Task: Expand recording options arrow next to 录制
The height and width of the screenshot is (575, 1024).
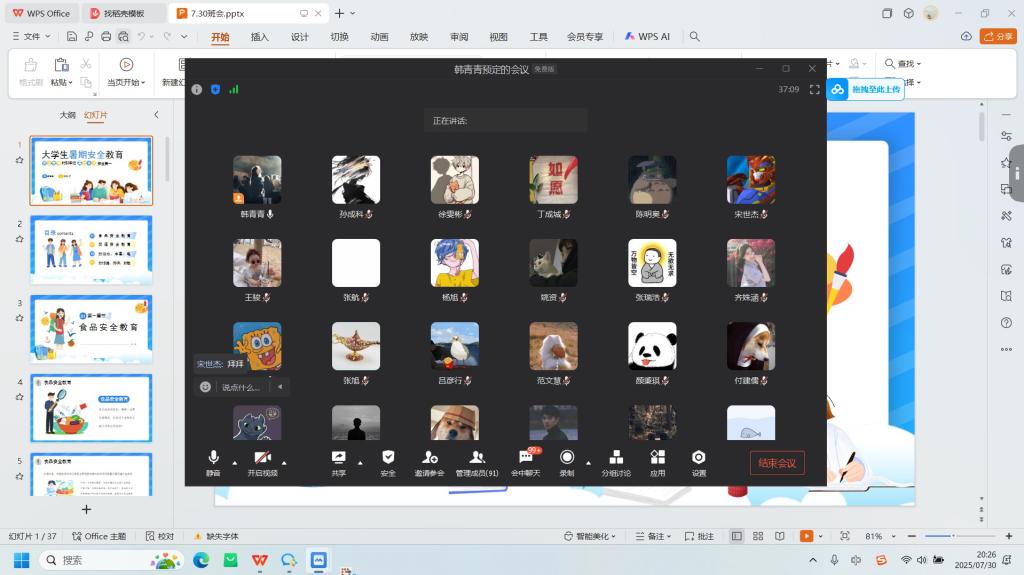Action: pyautogui.click(x=588, y=463)
